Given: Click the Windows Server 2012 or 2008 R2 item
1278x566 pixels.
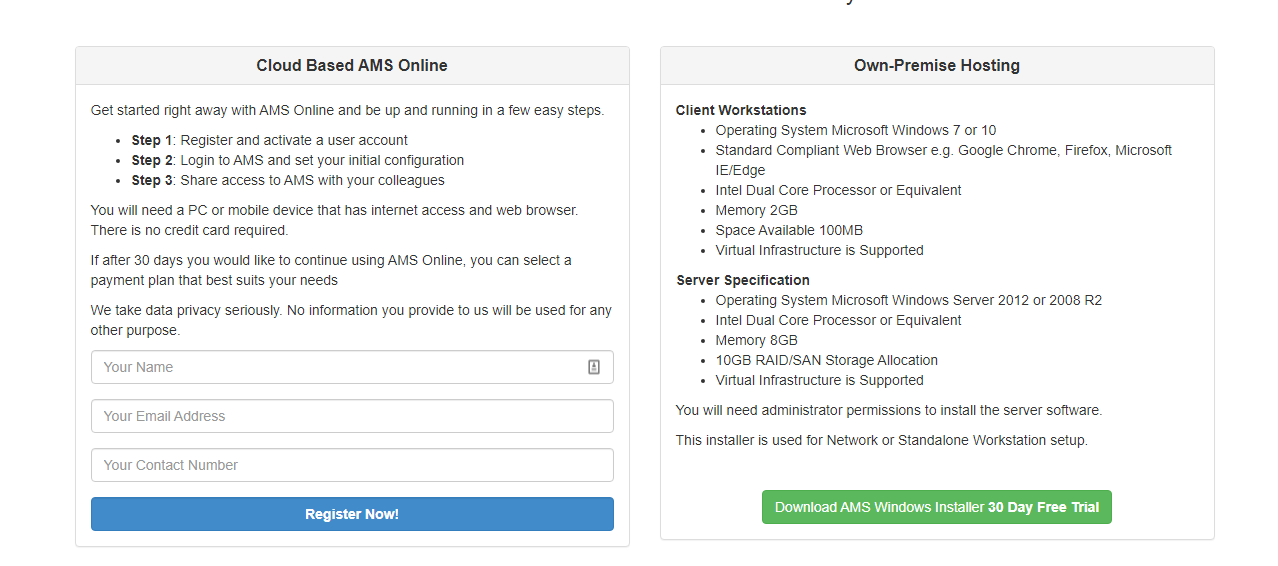Looking at the screenshot, I should 908,300.
